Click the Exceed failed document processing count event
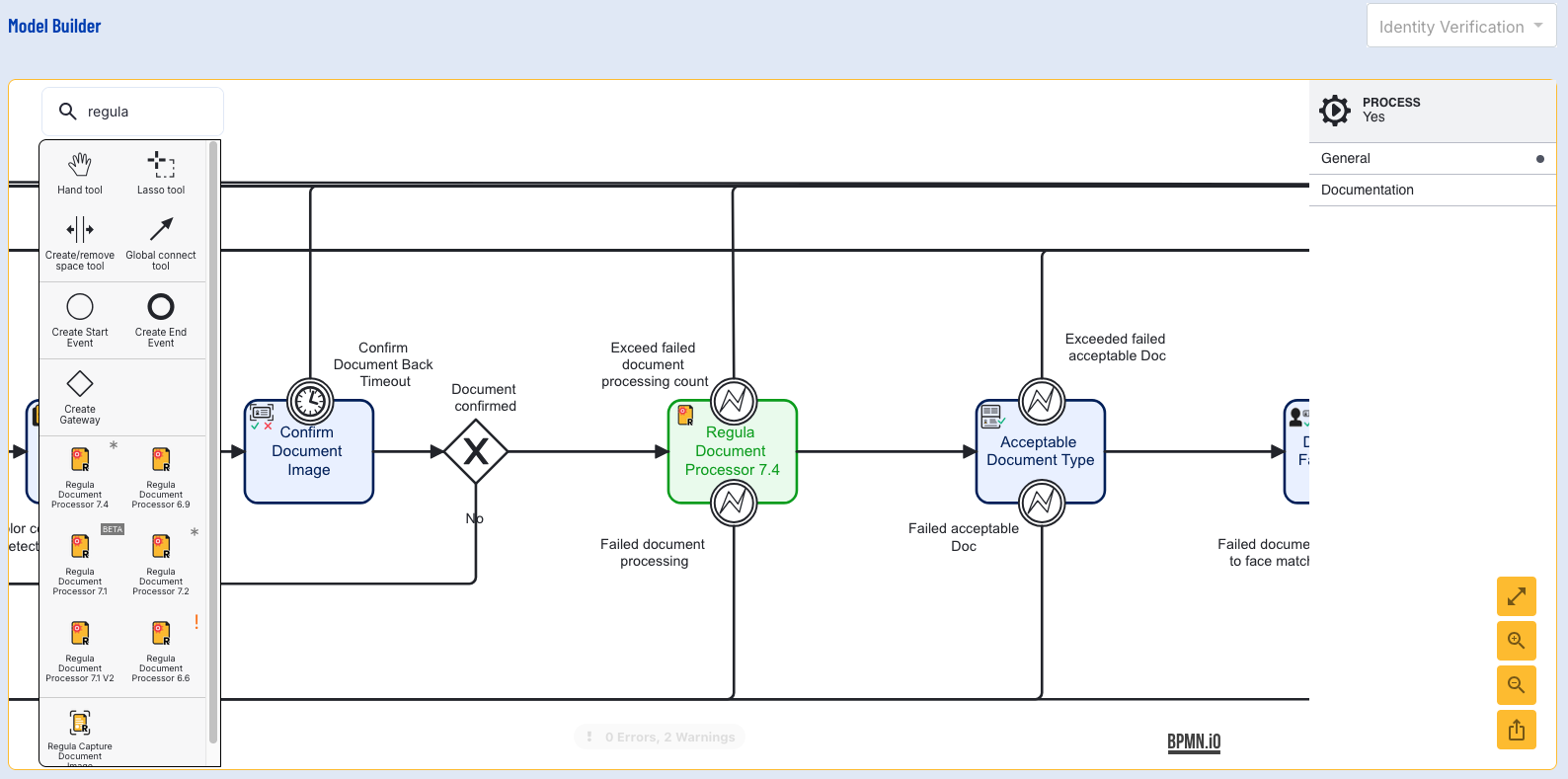1568x779 pixels. coord(734,401)
